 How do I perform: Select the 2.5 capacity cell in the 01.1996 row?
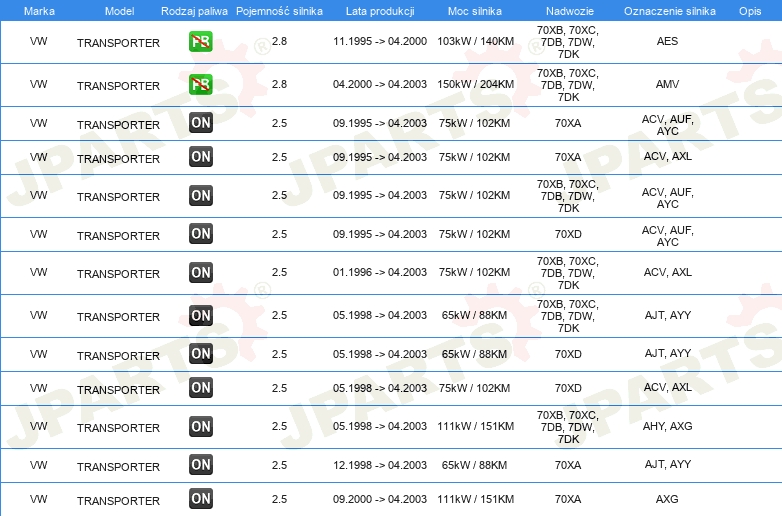(x=279, y=272)
